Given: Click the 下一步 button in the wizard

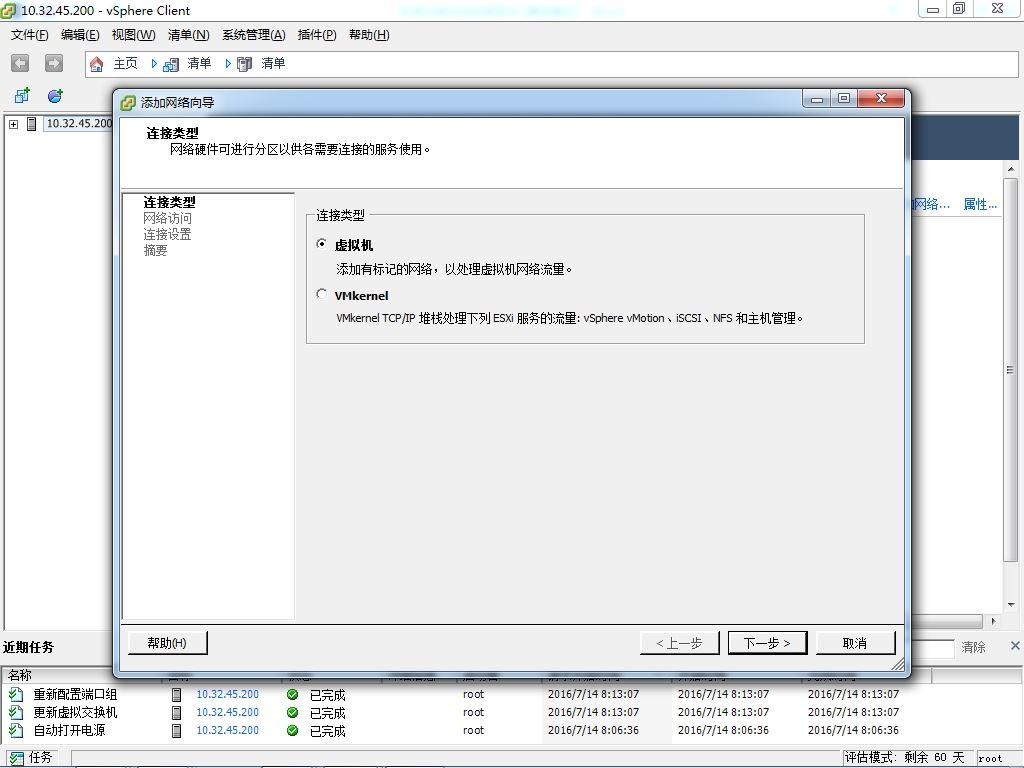Looking at the screenshot, I should click(x=767, y=643).
